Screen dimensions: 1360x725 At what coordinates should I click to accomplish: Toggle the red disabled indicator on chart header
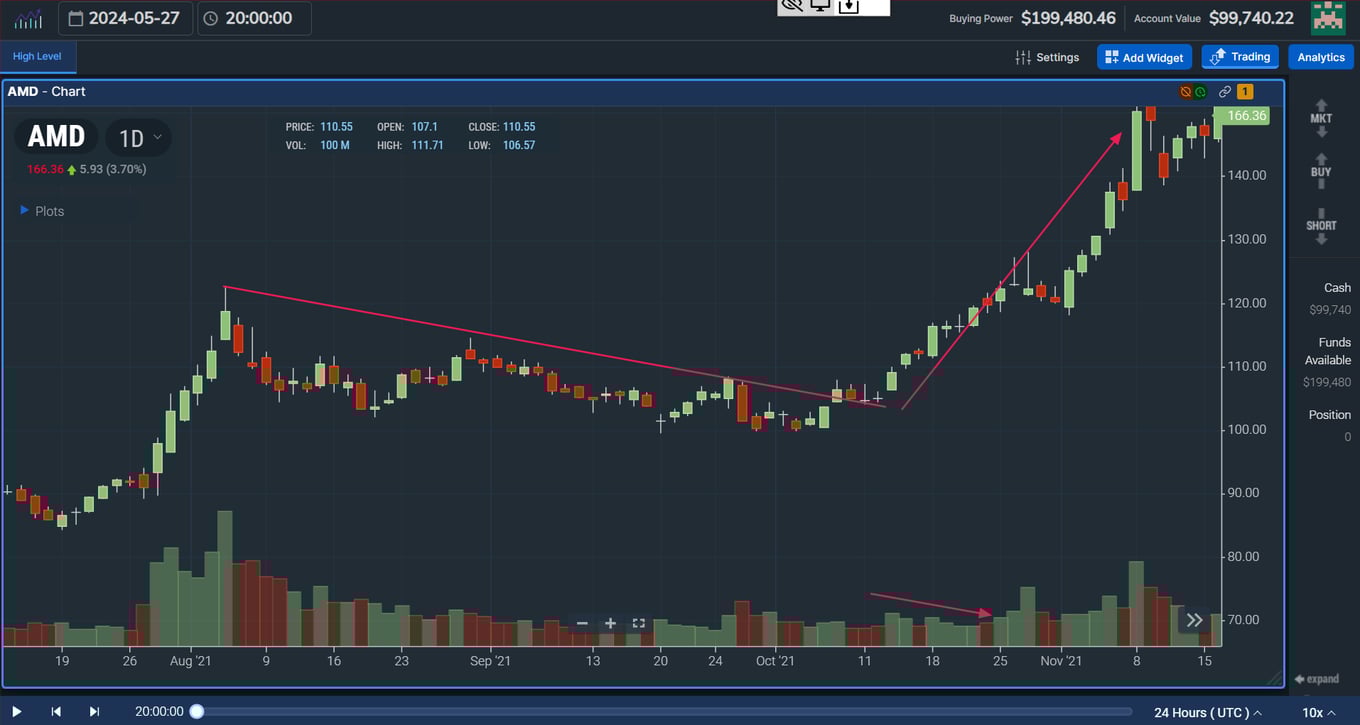(x=1185, y=91)
